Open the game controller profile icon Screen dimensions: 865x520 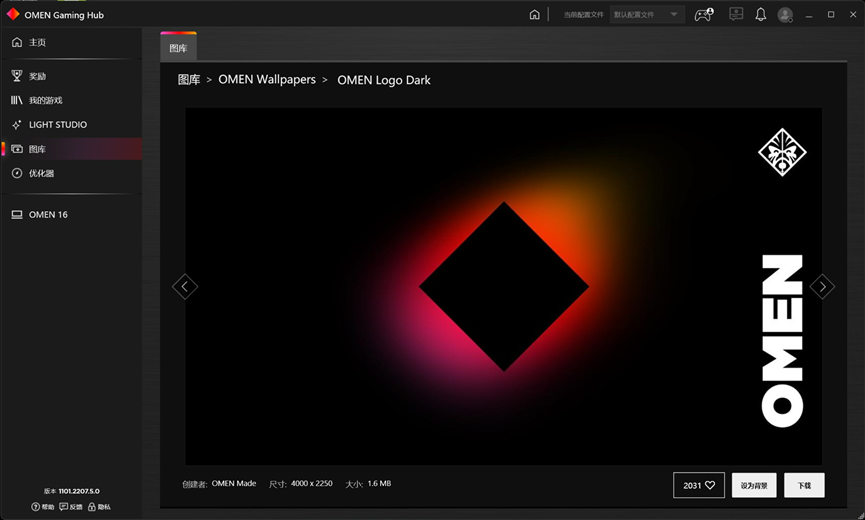click(x=704, y=15)
